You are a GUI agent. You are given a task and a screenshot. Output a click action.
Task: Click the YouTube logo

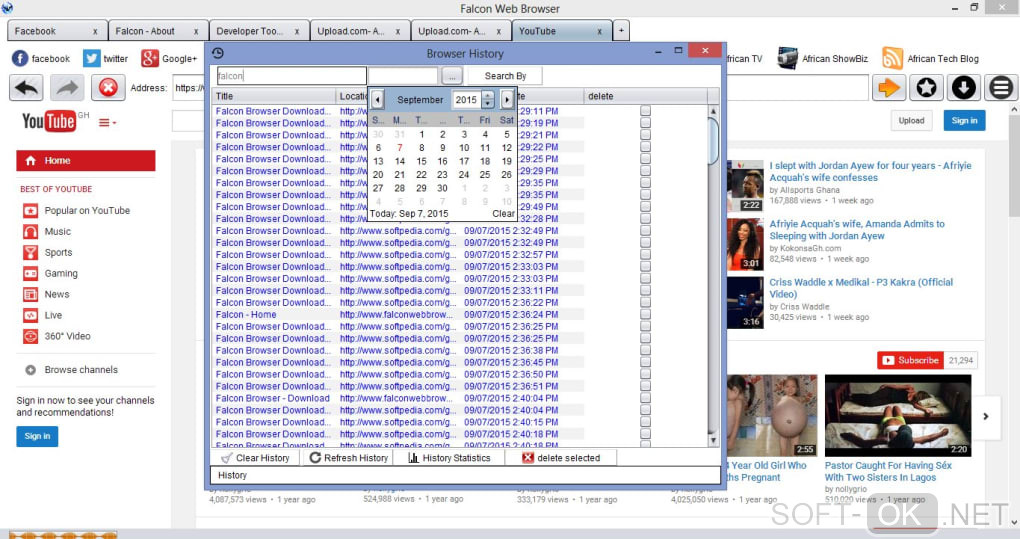48,121
